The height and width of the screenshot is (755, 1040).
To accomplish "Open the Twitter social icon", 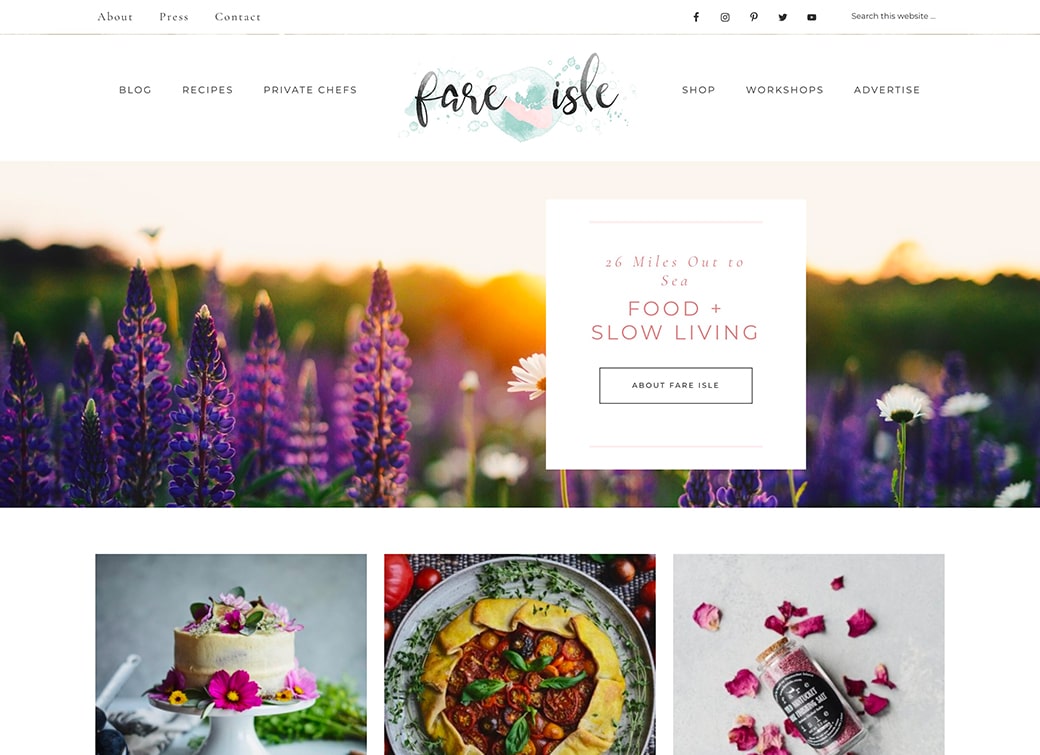I will click(x=783, y=17).
